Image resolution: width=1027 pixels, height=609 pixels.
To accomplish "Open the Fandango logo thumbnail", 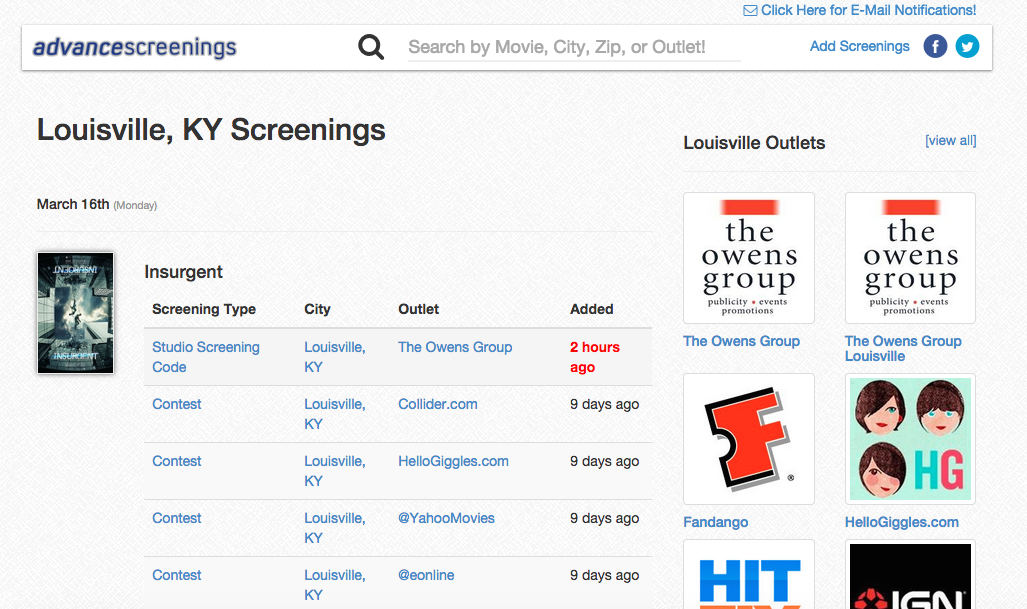I will pos(749,439).
